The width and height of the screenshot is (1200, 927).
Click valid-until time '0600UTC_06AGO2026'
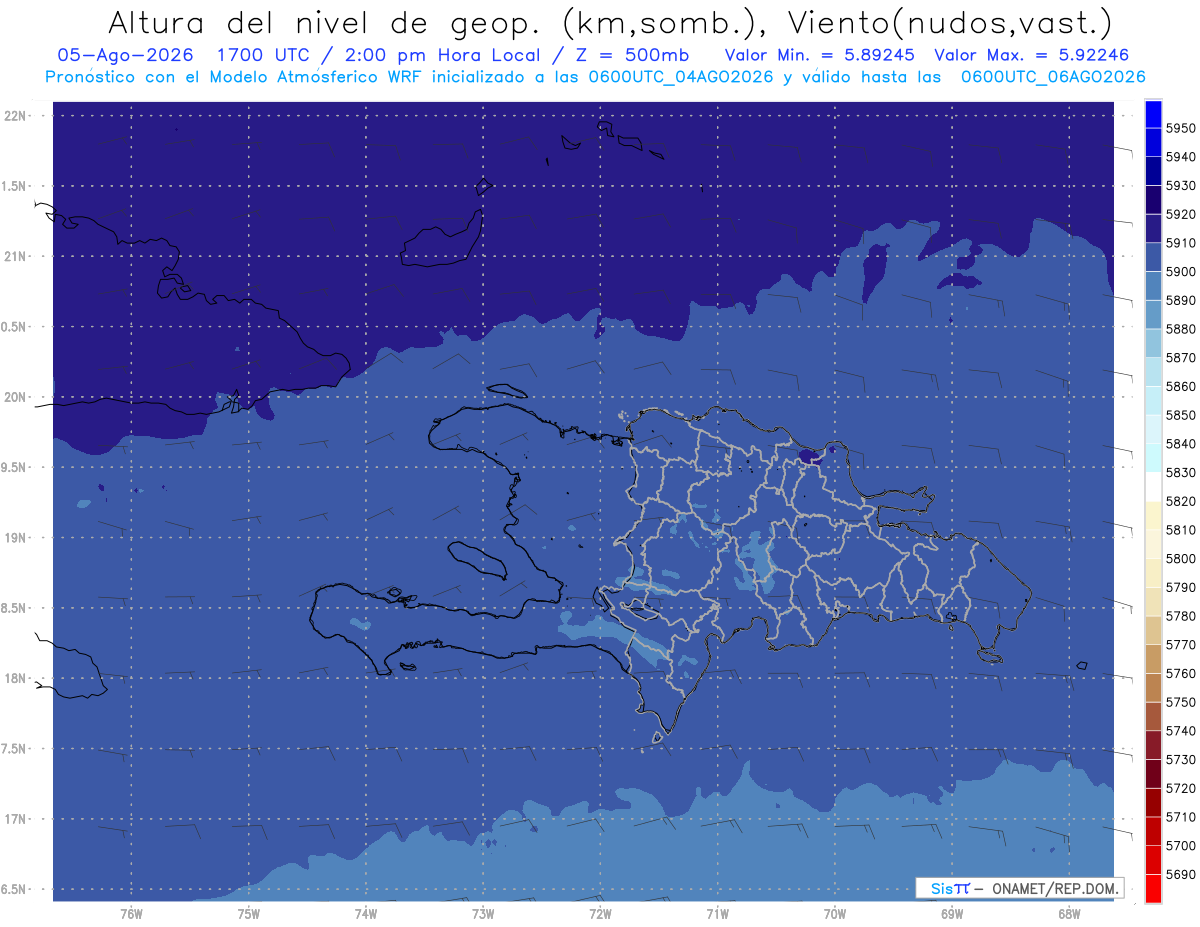[x=1053, y=76]
